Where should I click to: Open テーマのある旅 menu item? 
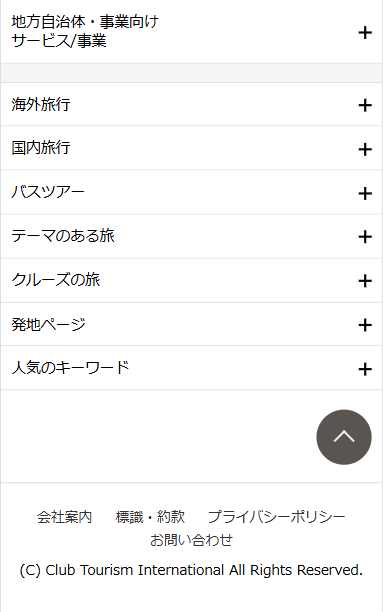tap(62, 236)
